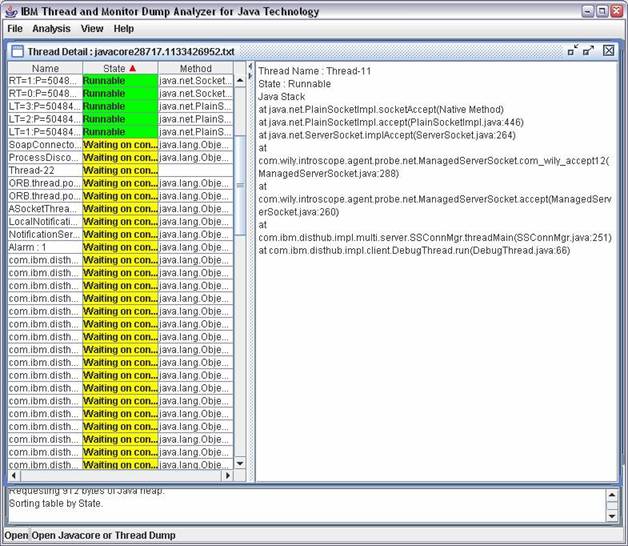The width and height of the screenshot is (628, 546).
Task: Close the main application window
Action: 616,11
